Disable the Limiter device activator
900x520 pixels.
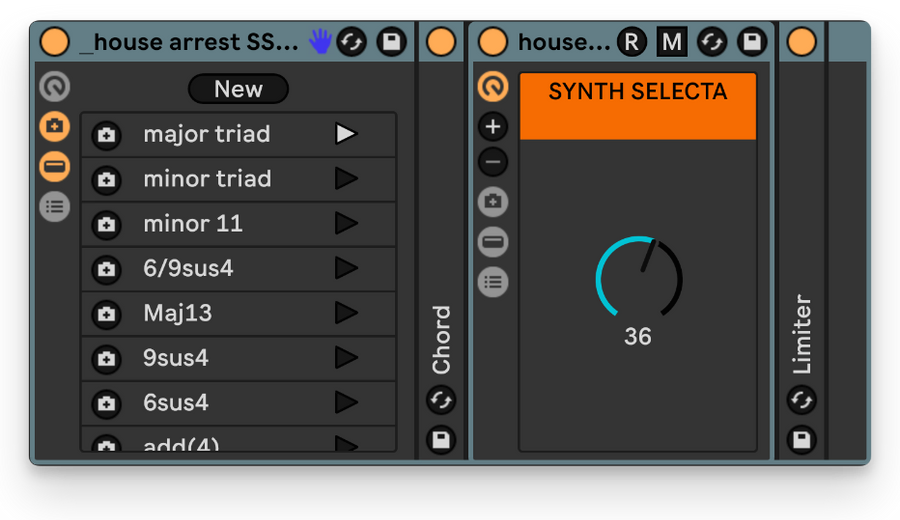pyautogui.click(x=801, y=42)
